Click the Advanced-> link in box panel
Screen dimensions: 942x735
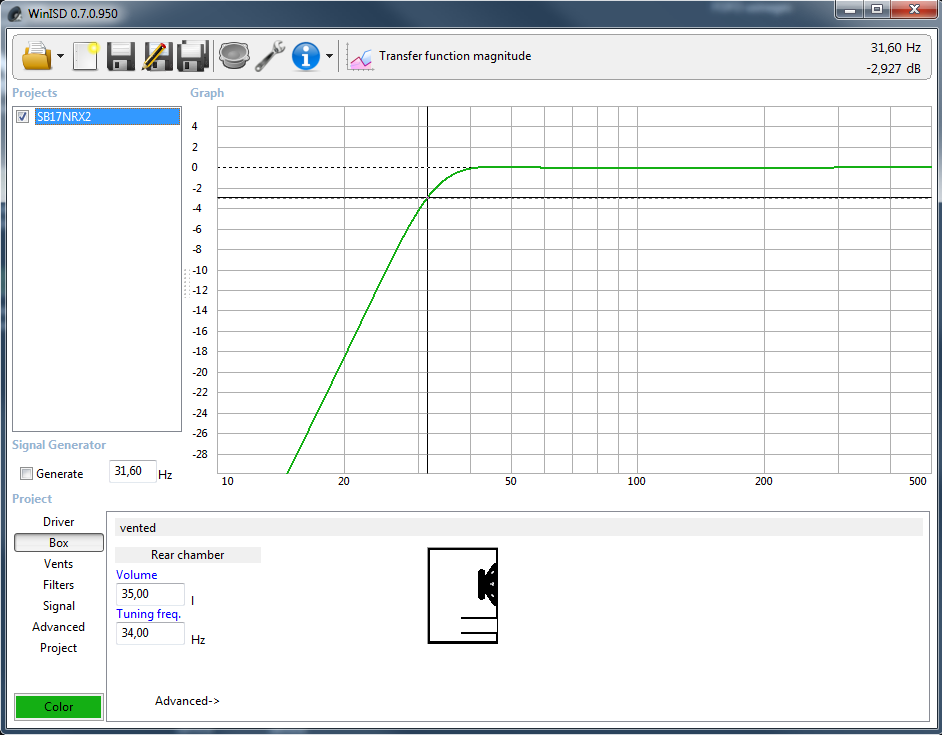(x=187, y=701)
